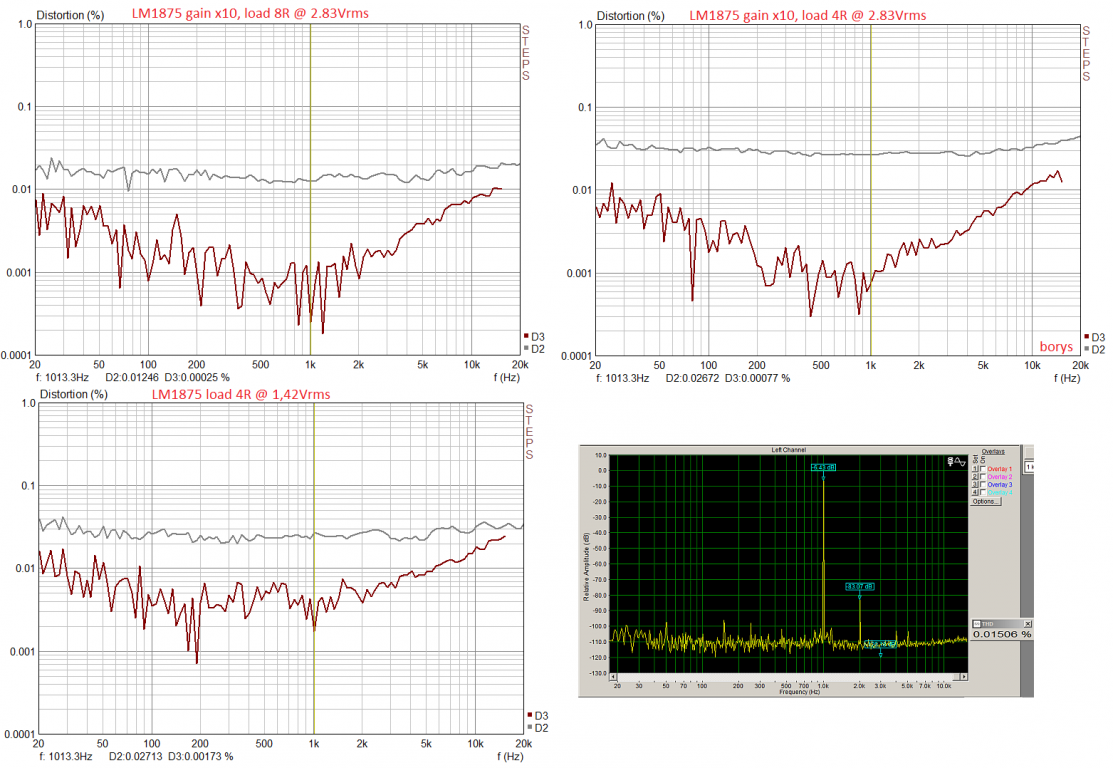Image resolution: width=1113 pixels, height=768 pixels.
Task: Click the 0.01506 % THD value
Action: click(1002, 634)
